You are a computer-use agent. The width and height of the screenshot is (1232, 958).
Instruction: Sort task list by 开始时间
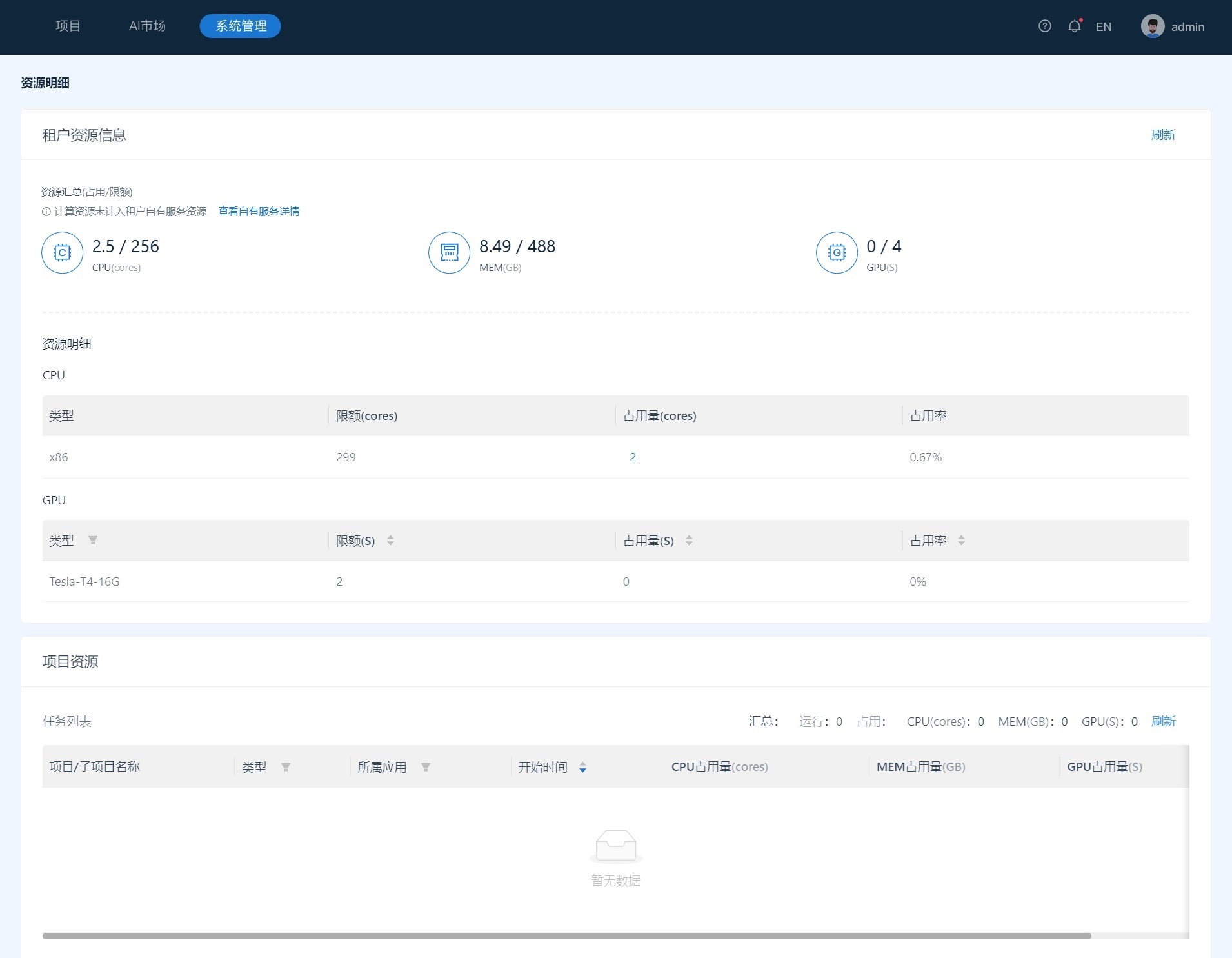click(x=582, y=767)
